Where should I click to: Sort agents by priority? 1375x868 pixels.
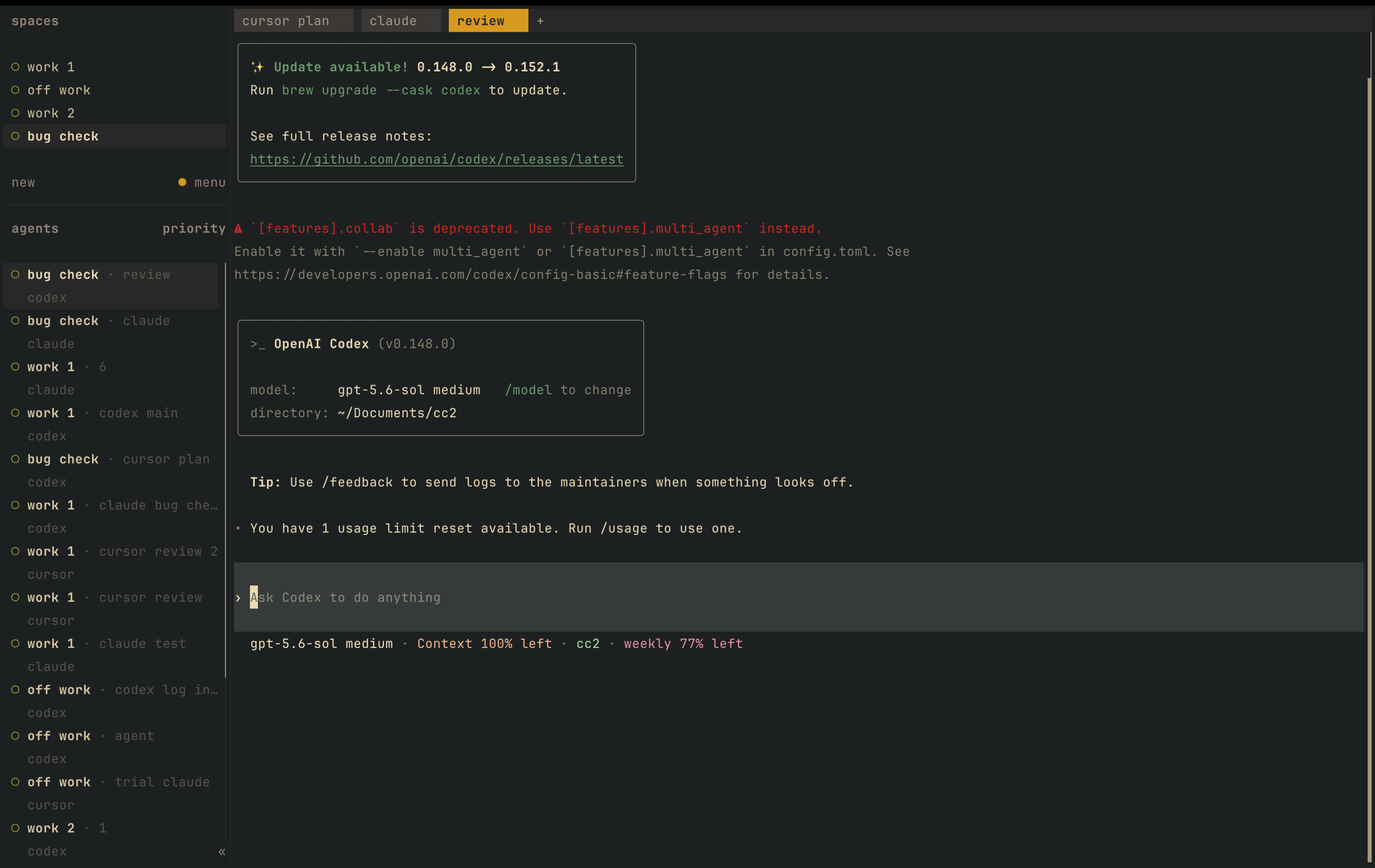pyautogui.click(x=194, y=228)
